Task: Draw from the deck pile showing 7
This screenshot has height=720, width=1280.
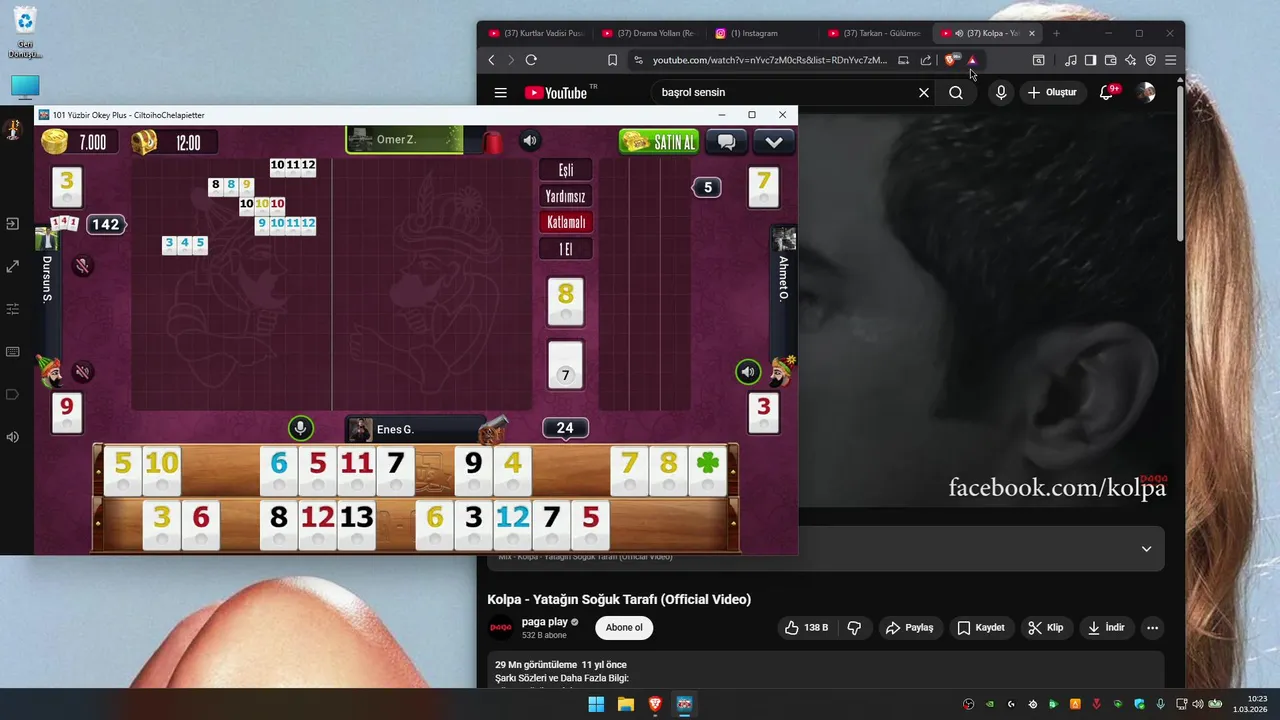Action: click(566, 366)
